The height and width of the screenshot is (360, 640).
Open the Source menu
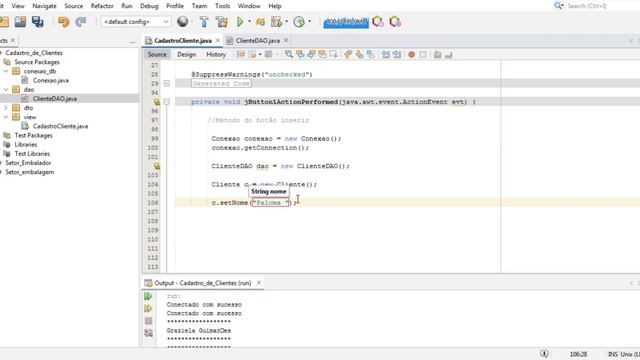tap(73, 6)
